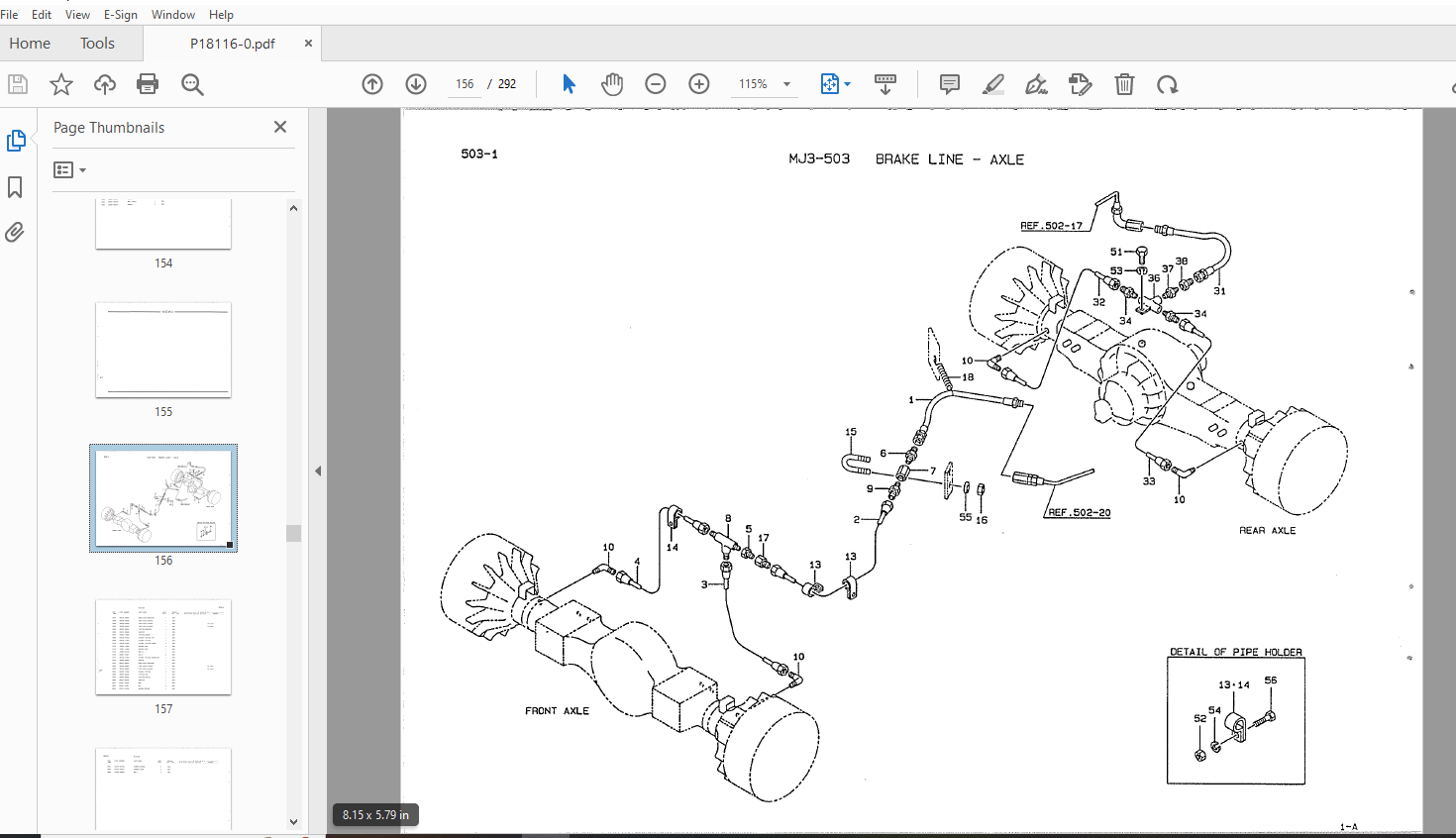Click the FRONT AXLE label
The width and height of the screenshot is (1456, 838).
[x=557, y=711]
